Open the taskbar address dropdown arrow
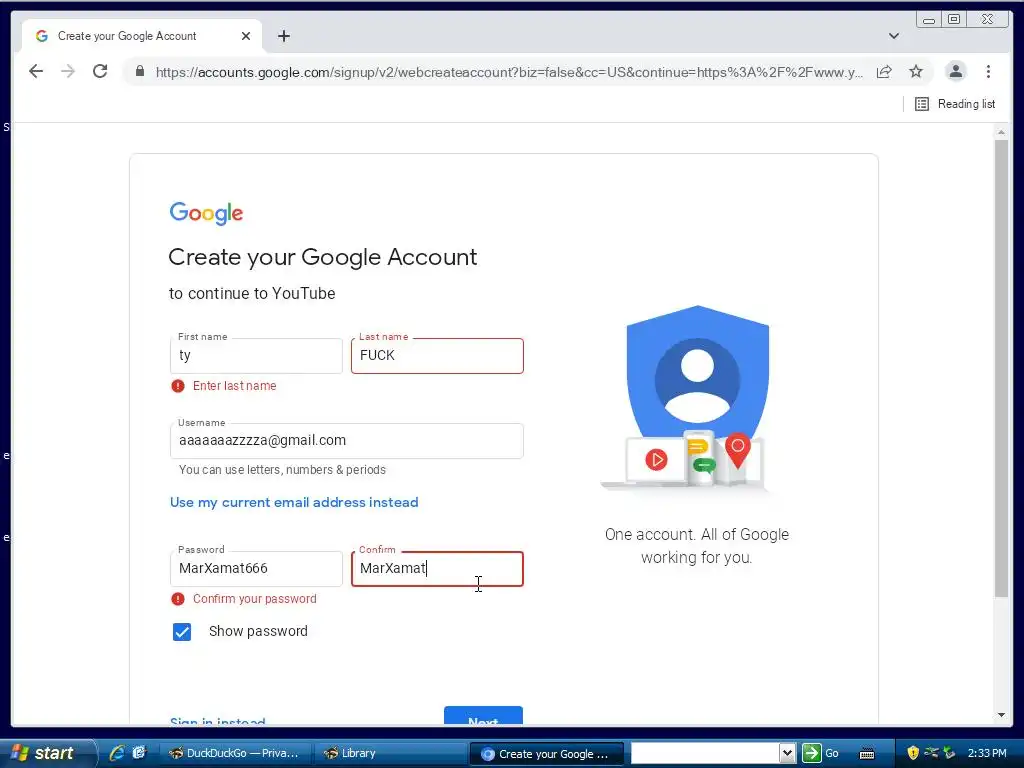 tap(787, 753)
